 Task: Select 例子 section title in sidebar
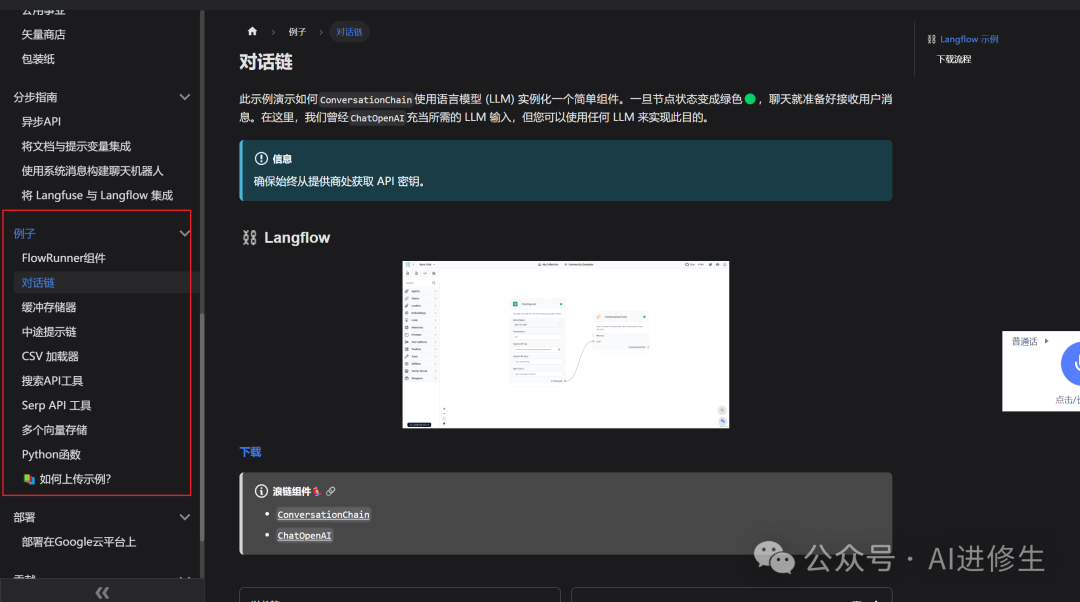point(24,233)
